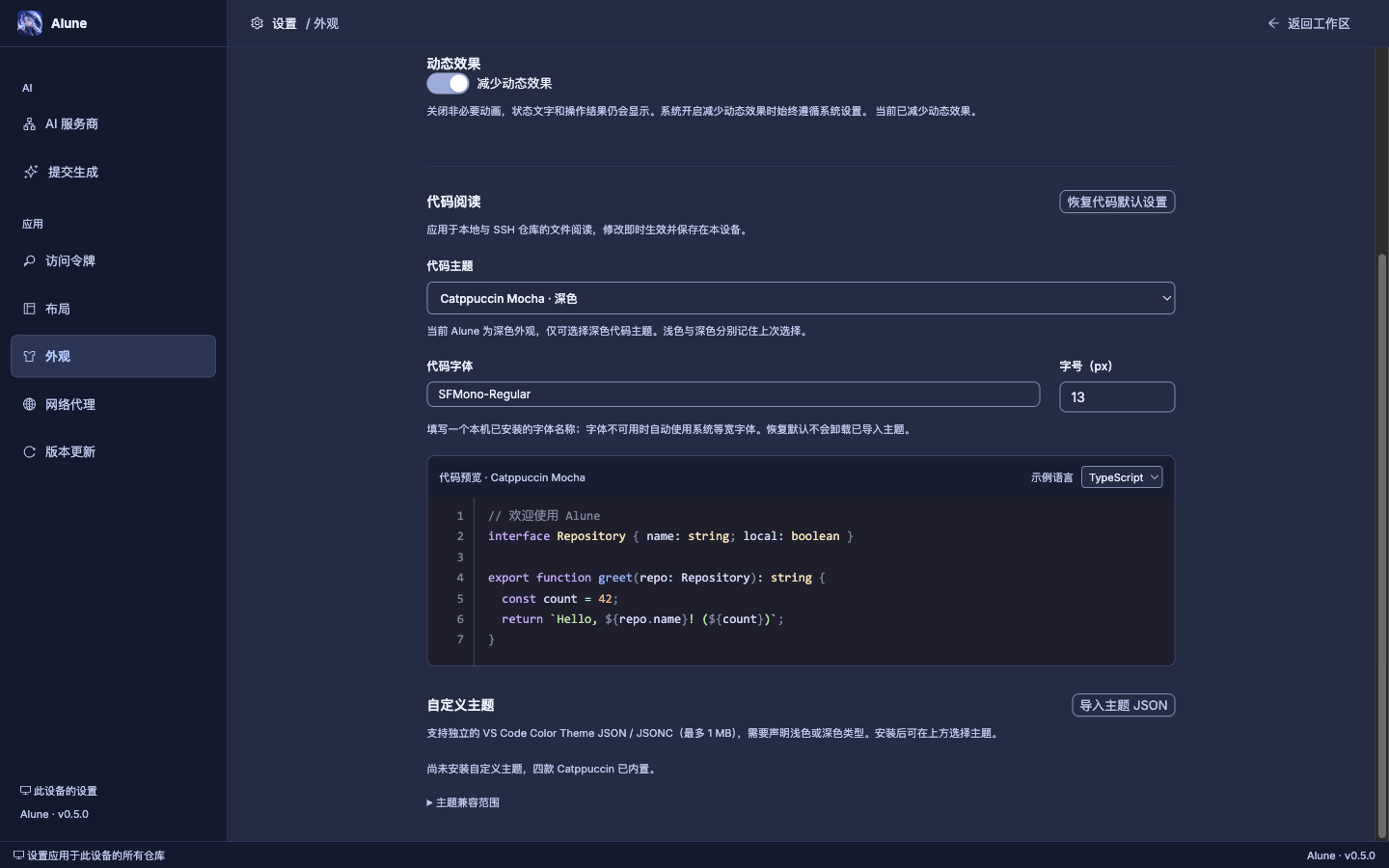Click the Alune app logo icon
The image size is (1389, 868).
29,23
